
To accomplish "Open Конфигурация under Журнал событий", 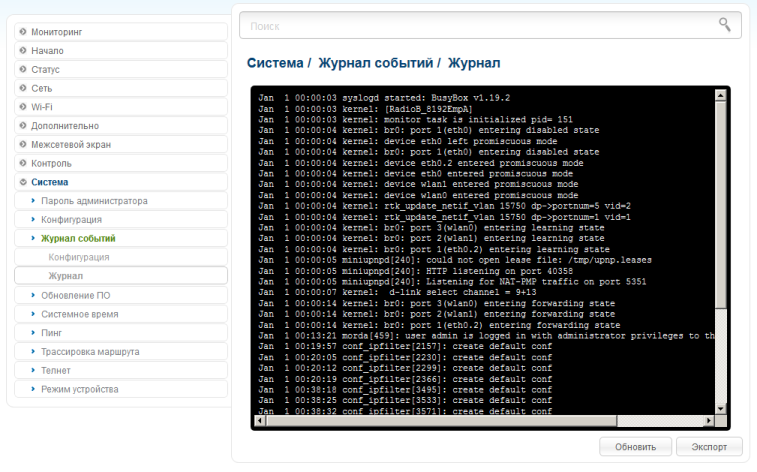I will 121,257.
